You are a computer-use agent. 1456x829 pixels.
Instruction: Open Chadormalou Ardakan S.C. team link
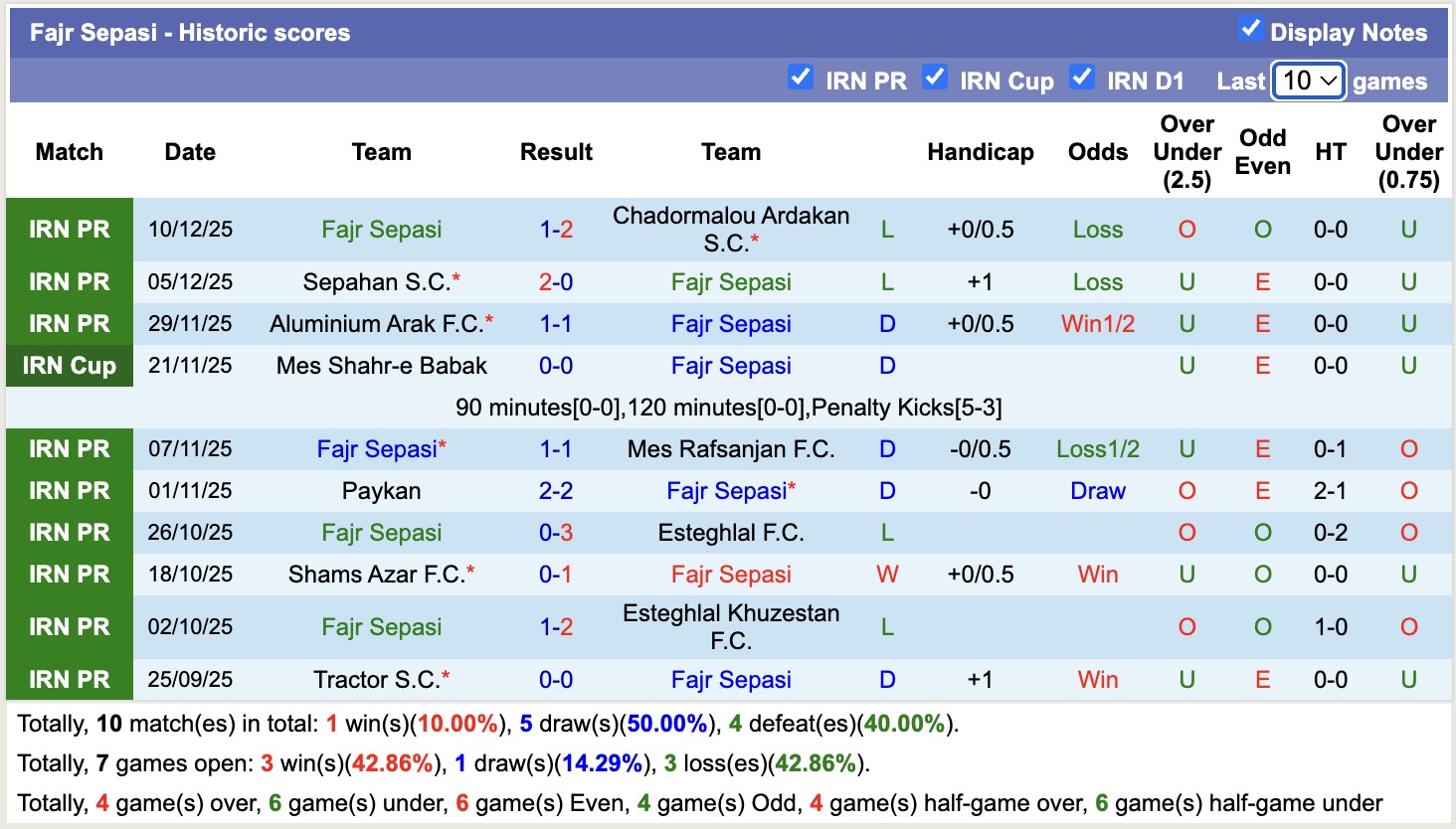(730, 230)
